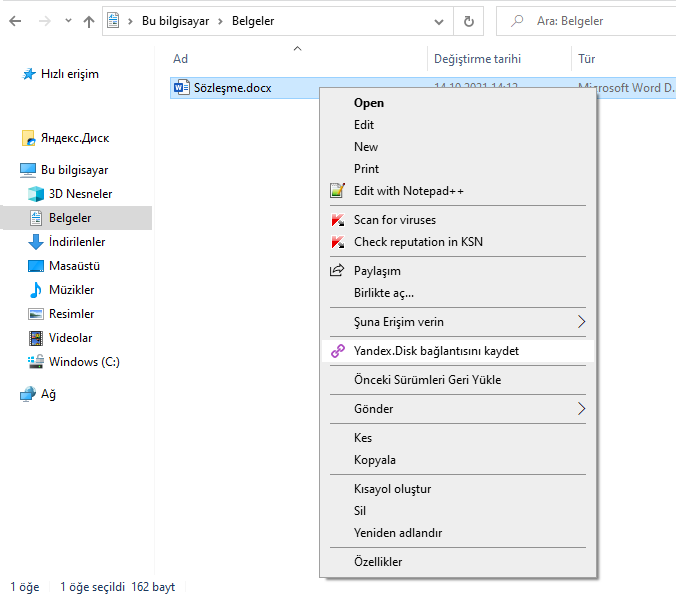Viewport: 676px width, 596px height.
Task: Go up one folder level
Action: point(89,21)
